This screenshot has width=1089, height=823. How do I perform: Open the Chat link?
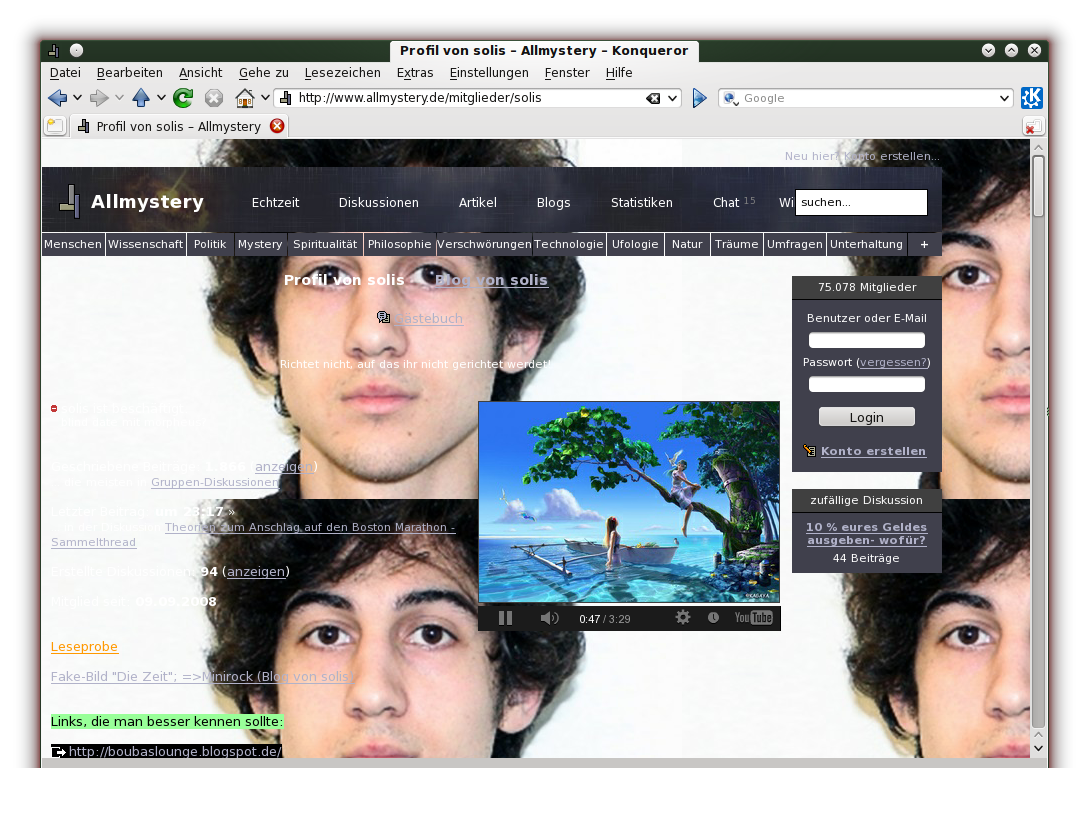726,202
